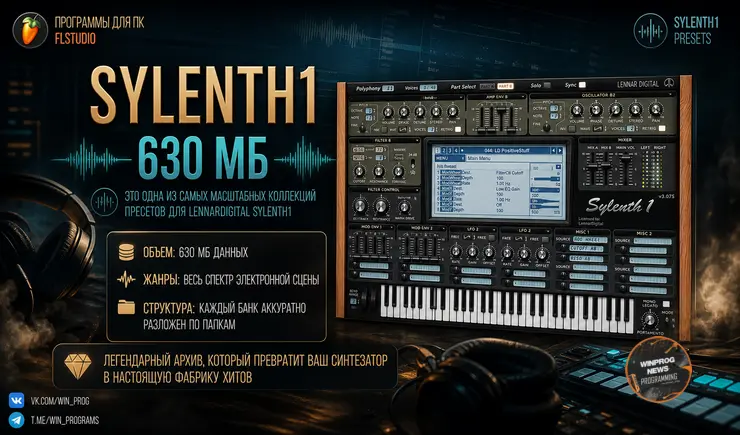Click the Winprog News round badge
This screenshot has height=435, width=740.
[658, 369]
